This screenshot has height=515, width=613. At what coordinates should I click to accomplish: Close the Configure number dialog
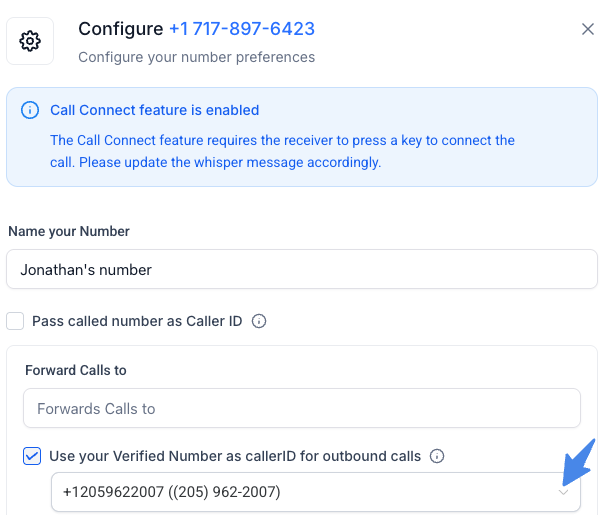click(588, 29)
